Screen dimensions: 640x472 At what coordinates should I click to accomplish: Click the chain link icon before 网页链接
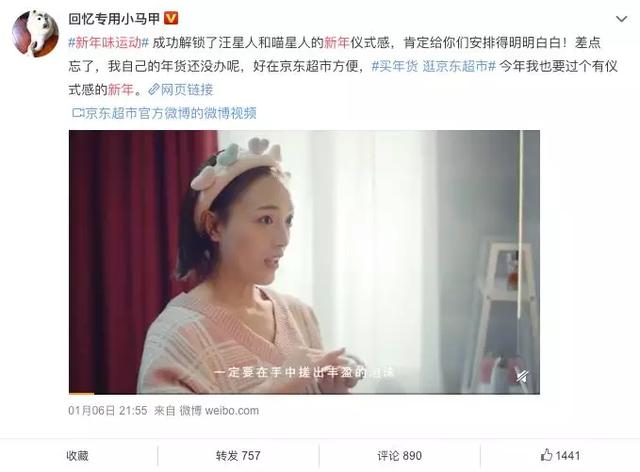point(154,89)
